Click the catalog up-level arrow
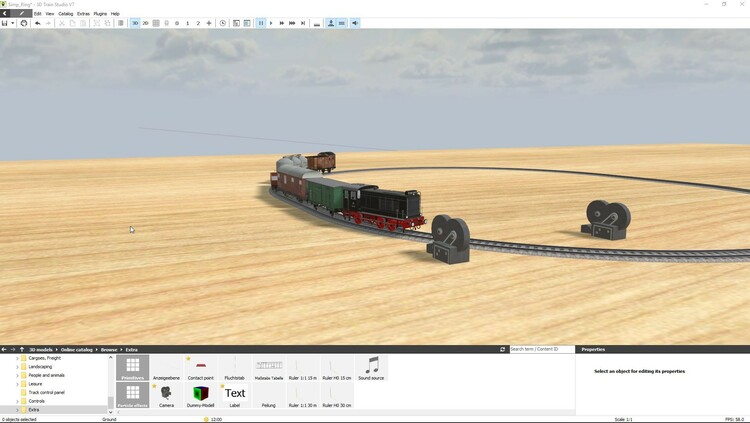The width and height of the screenshot is (750, 423). pos(22,349)
